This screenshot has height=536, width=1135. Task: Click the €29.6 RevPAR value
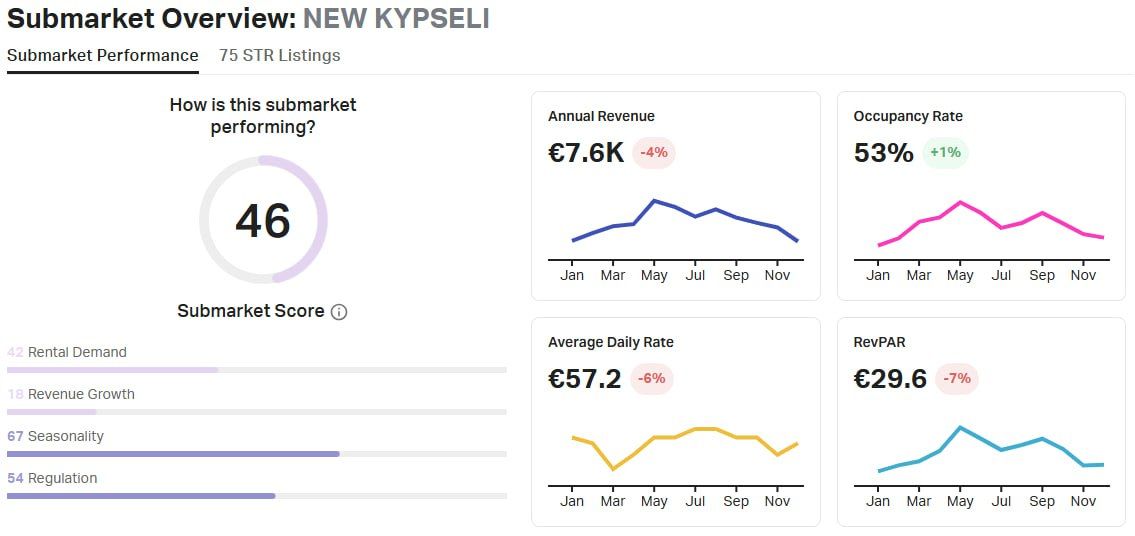890,379
